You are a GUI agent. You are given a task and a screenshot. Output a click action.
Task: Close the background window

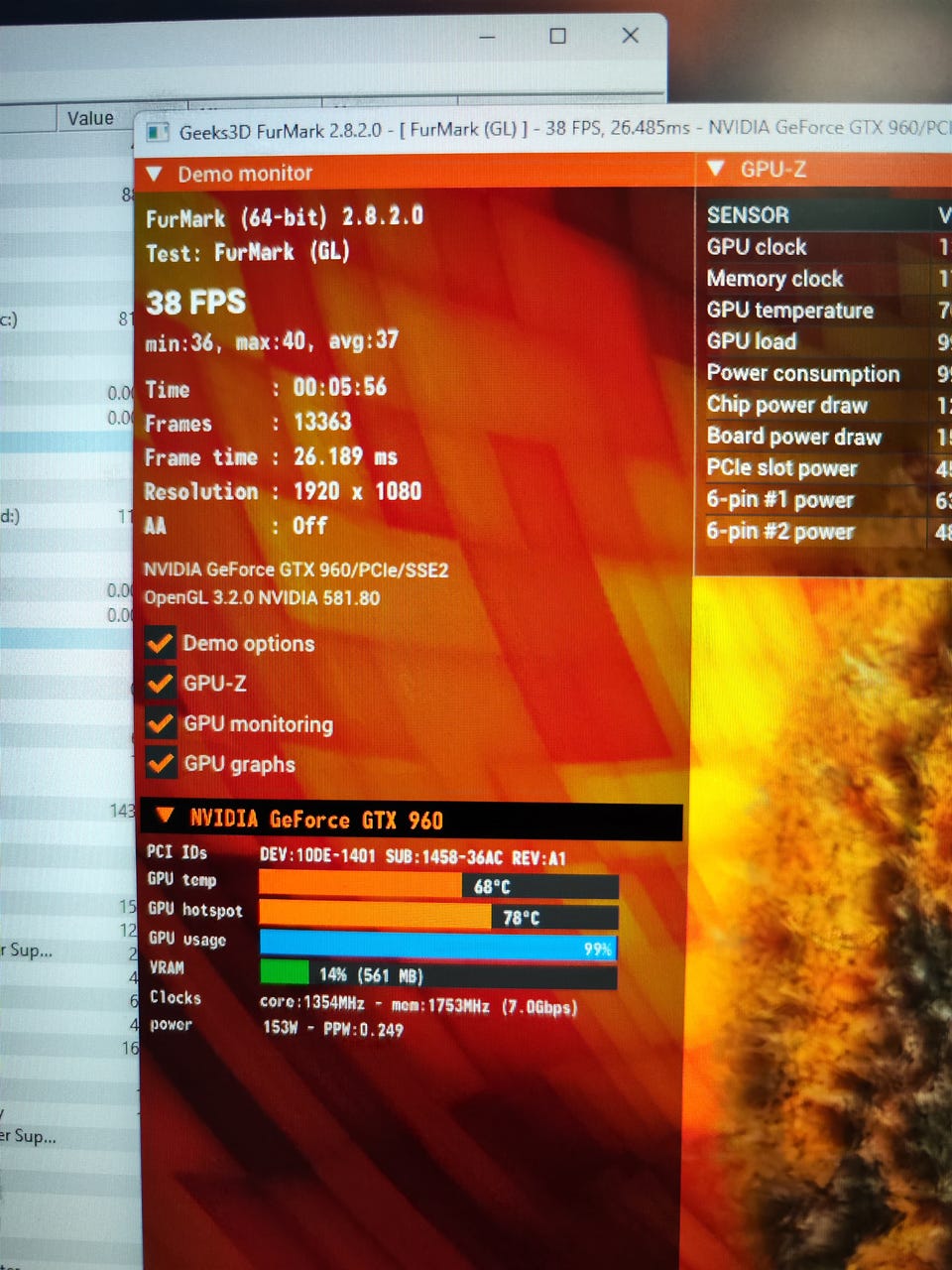click(x=630, y=36)
